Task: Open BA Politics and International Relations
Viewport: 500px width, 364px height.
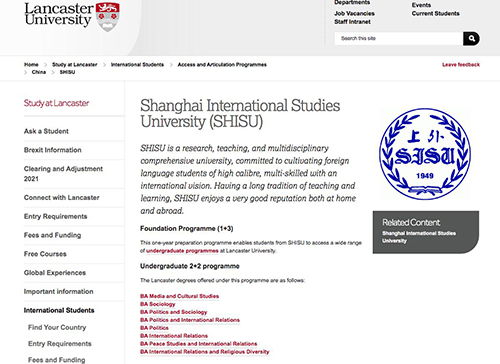Action: (x=190, y=320)
